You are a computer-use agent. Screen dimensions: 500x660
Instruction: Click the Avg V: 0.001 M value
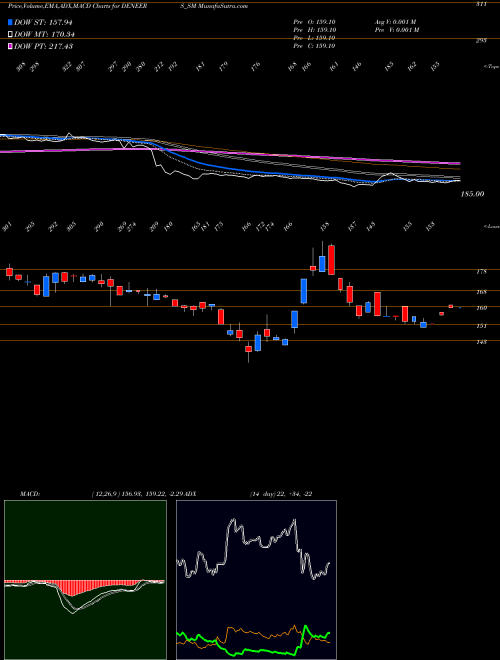click(x=396, y=22)
